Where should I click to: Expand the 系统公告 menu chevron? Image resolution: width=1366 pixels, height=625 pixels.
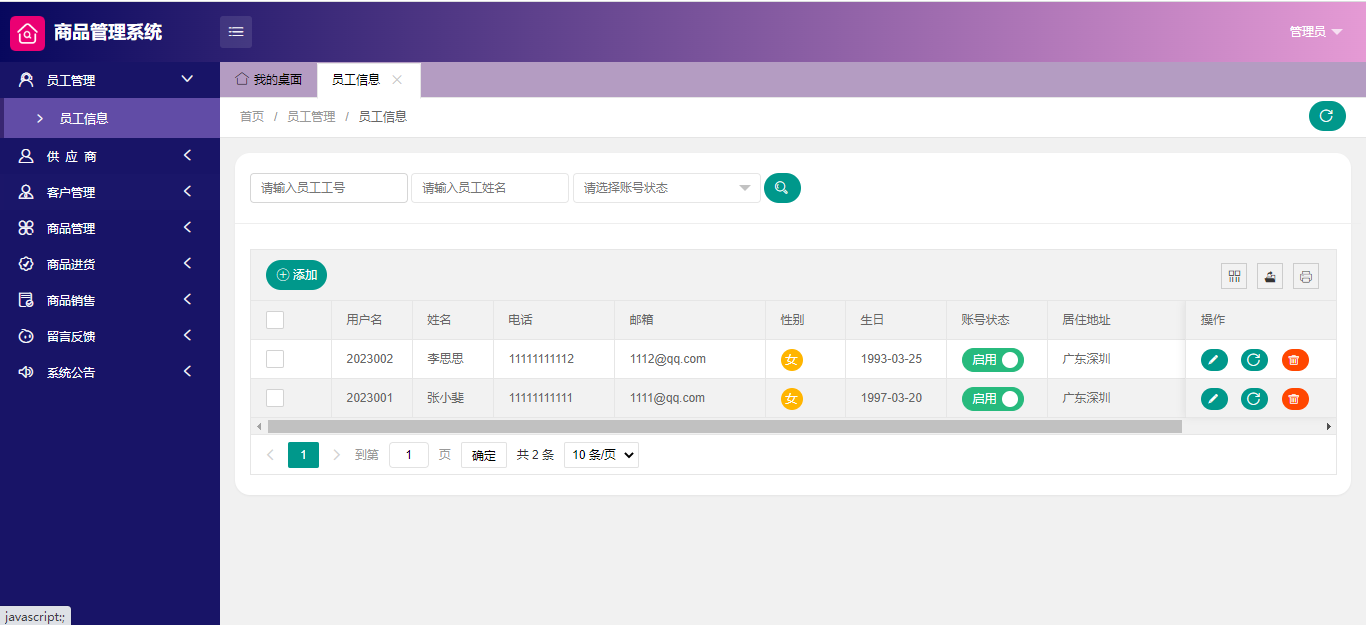tap(187, 371)
